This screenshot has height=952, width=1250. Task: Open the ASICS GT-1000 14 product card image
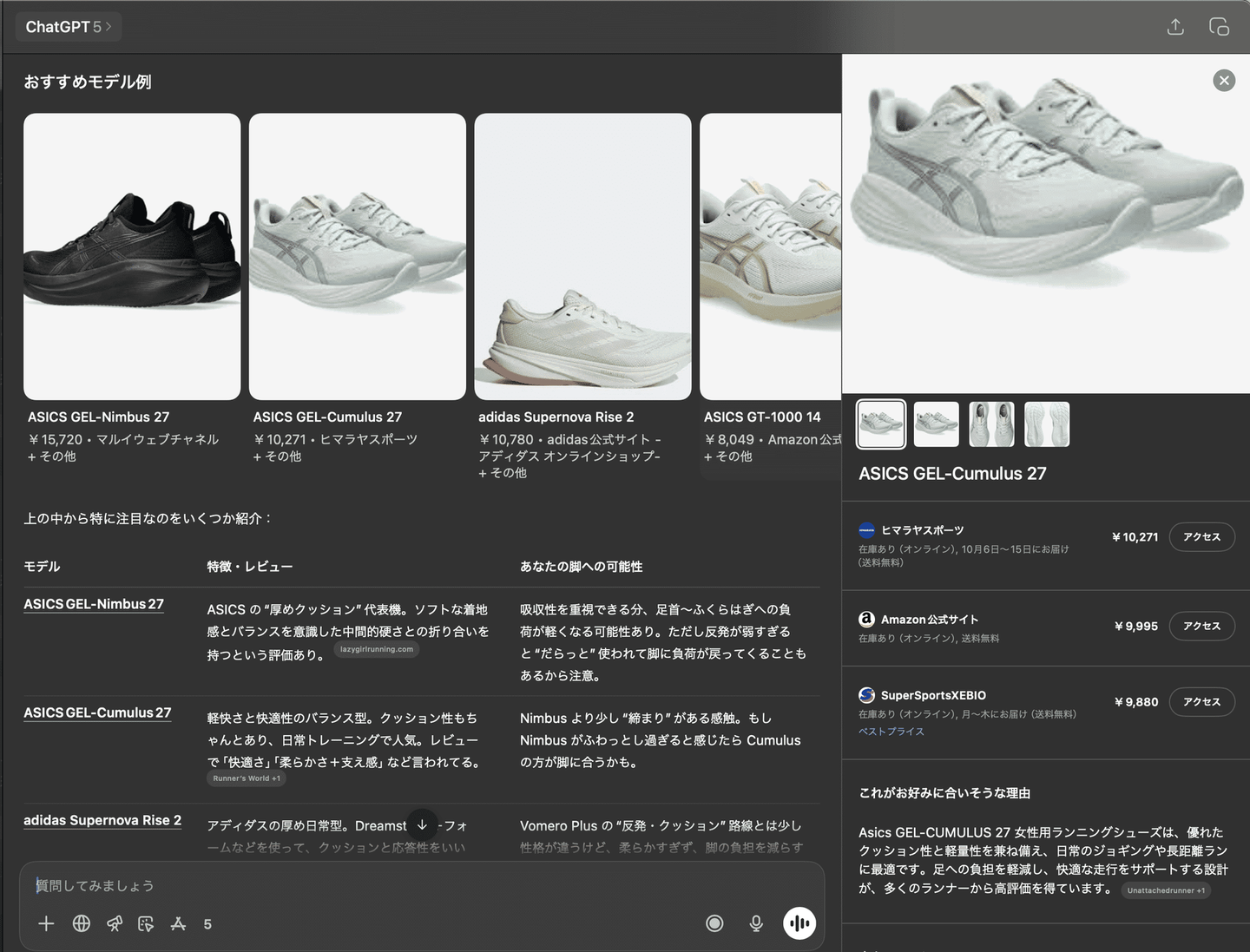pos(771,257)
